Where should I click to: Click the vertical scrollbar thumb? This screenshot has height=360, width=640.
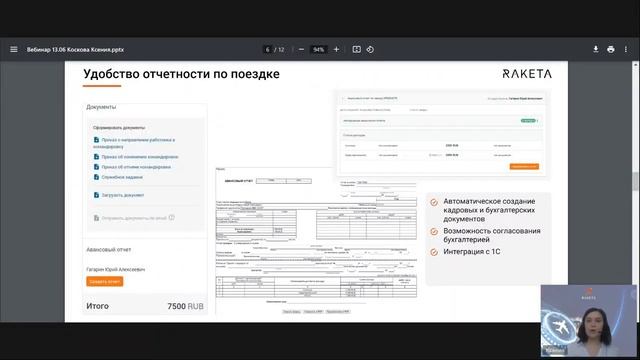(636, 181)
